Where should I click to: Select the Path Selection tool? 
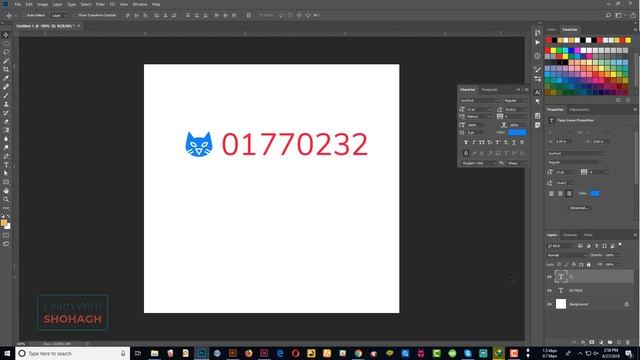pos(6,173)
